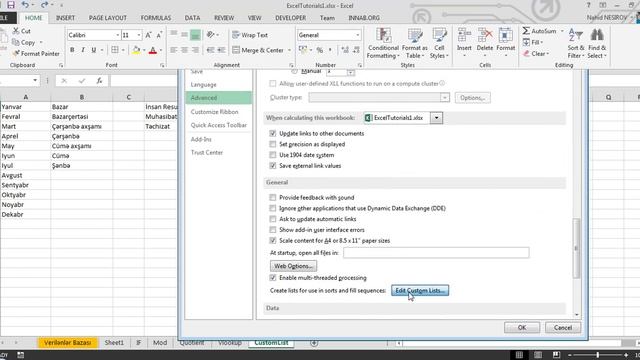Open Format as Table gallery
The height and width of the screenshot is (360, 640).
tap(415, 44)
